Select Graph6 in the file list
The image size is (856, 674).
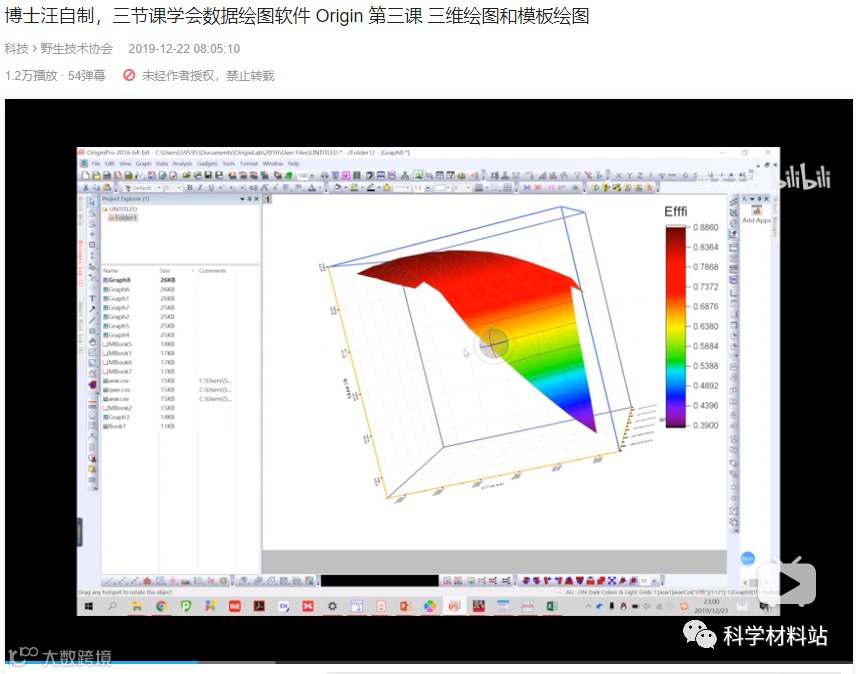coord(116,289)
